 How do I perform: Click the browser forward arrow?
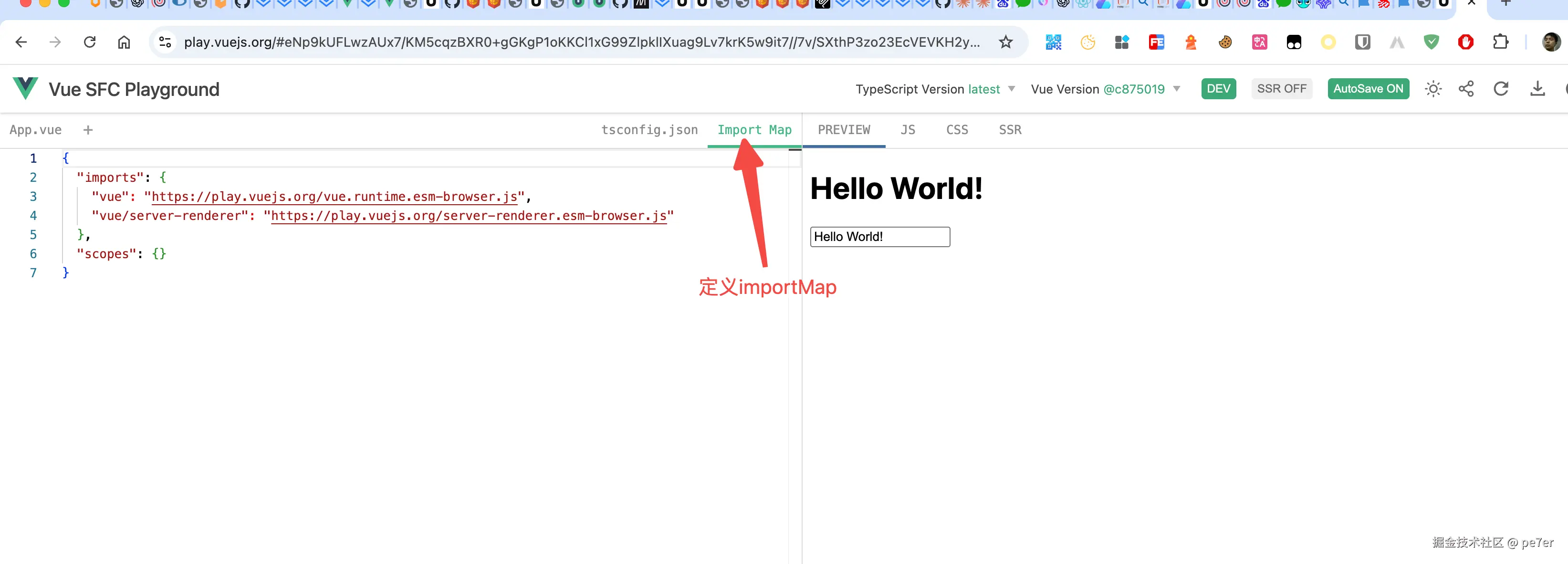coord(55,42)
